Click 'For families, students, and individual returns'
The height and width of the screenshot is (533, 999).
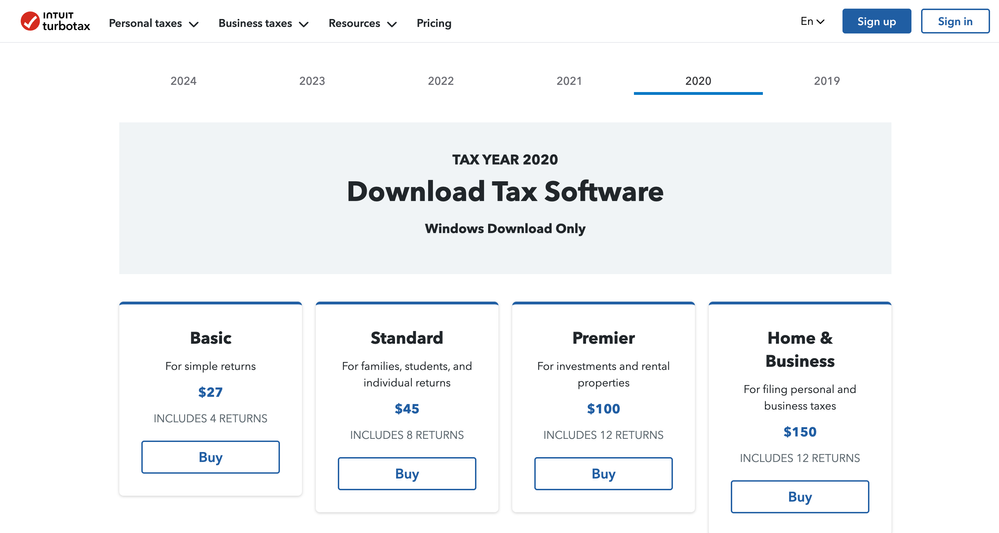[x=407, y=374]
